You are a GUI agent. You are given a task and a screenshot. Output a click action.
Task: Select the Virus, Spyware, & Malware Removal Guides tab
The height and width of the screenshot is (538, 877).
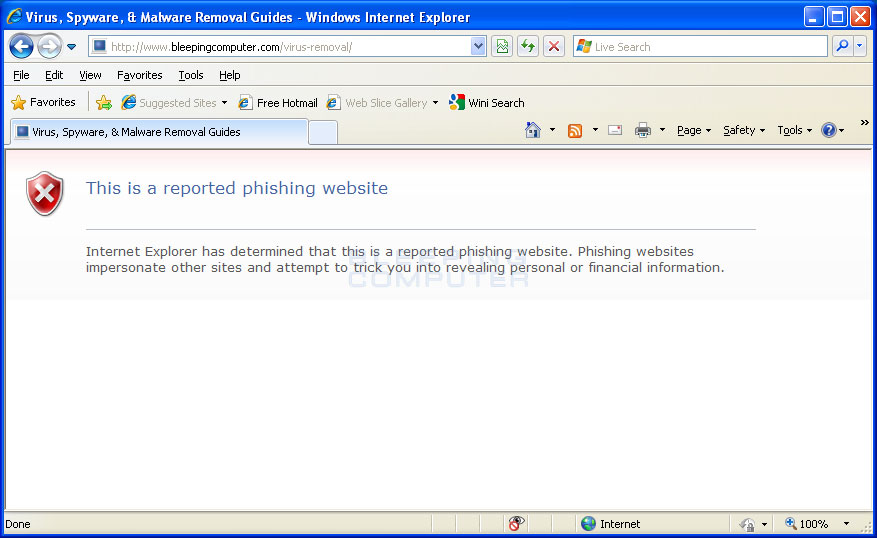159,132
